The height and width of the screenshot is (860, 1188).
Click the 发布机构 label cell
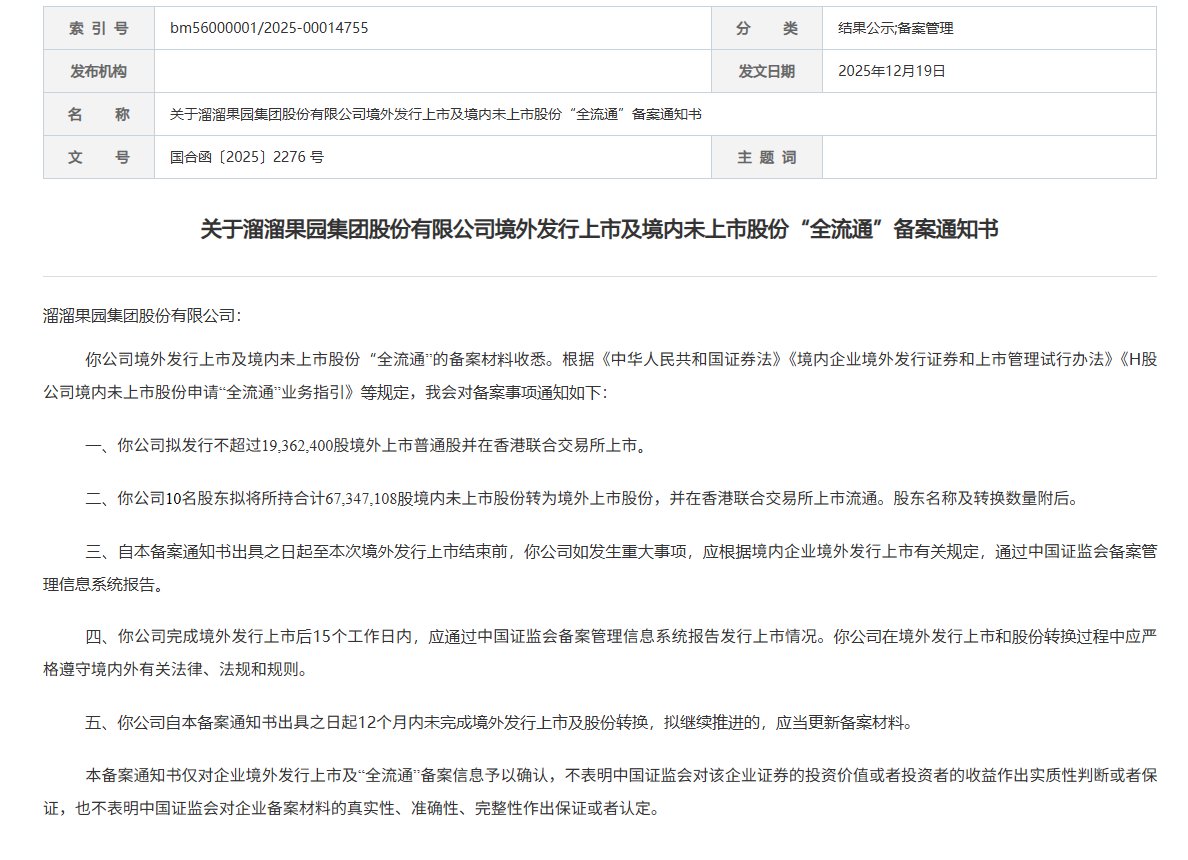(x=99, y=71)
